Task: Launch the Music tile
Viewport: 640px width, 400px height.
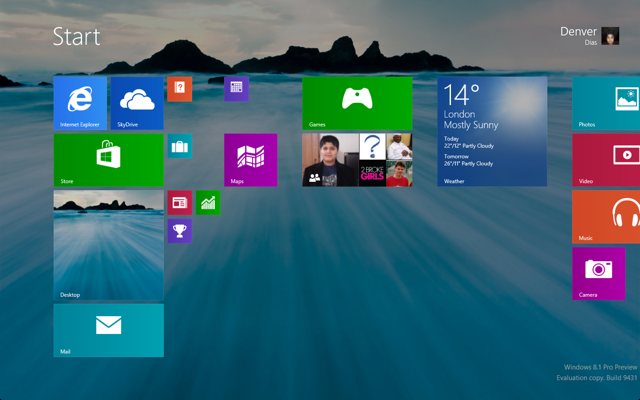Action: point(606,217)
